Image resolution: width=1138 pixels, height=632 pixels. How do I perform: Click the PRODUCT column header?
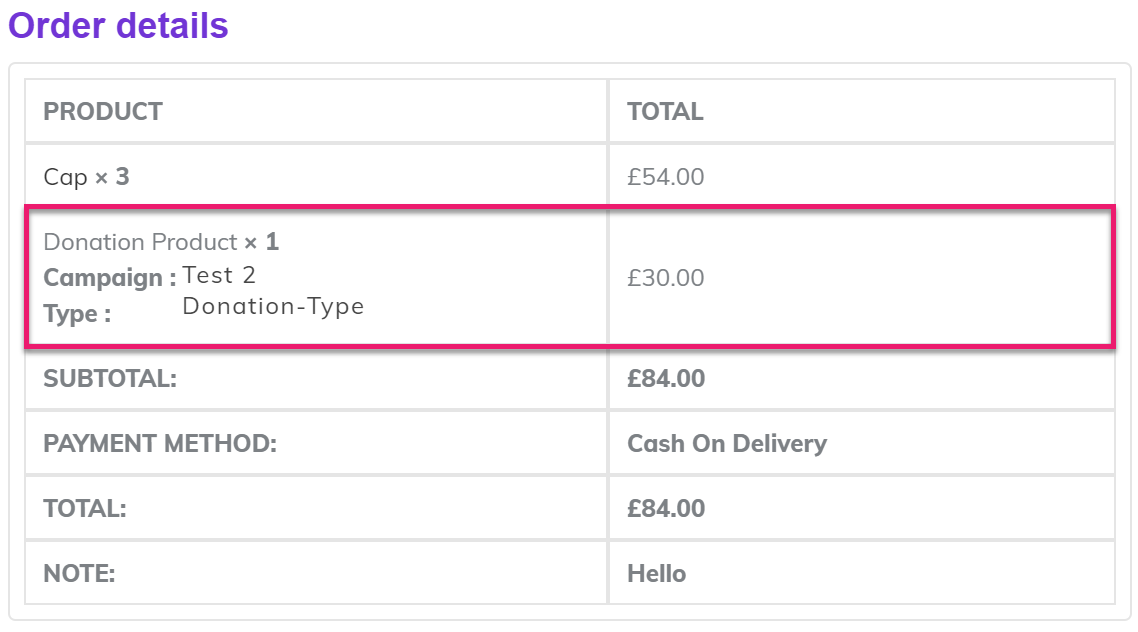[x=103, y=112]
